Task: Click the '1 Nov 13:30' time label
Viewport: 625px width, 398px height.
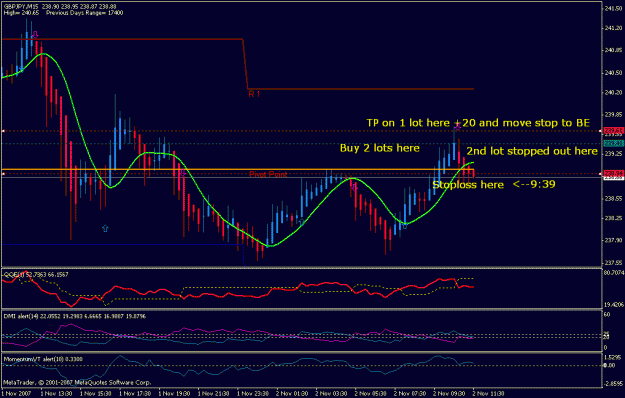Action: pos(56,394)
